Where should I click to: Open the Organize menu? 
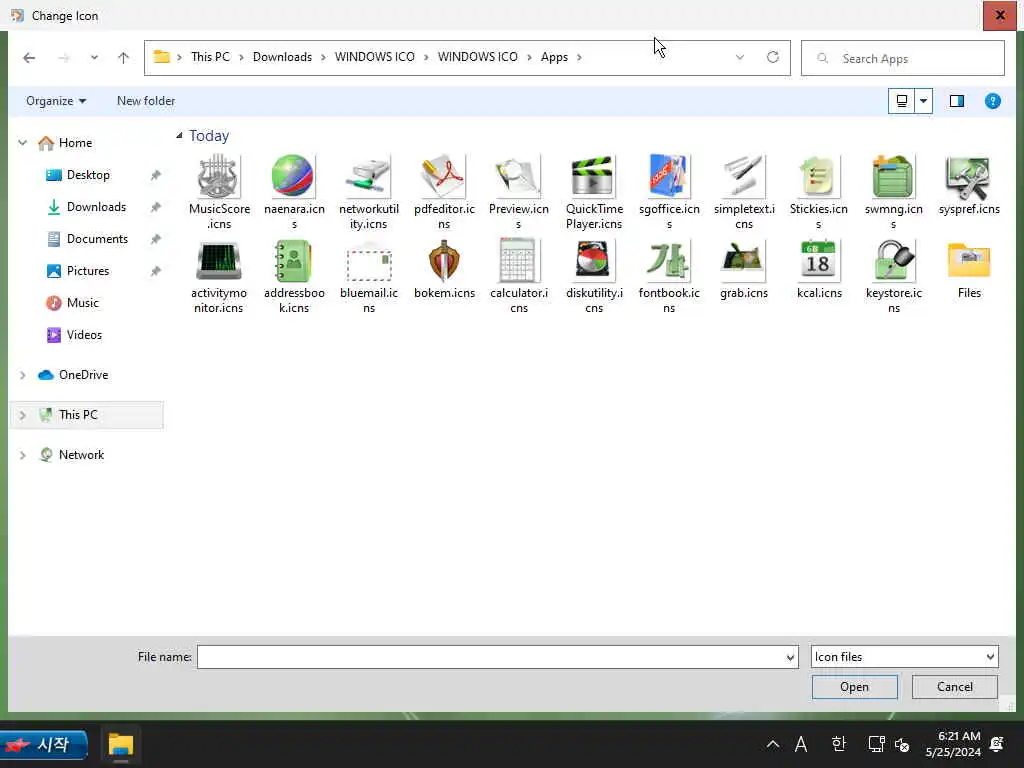coord(56,101)
